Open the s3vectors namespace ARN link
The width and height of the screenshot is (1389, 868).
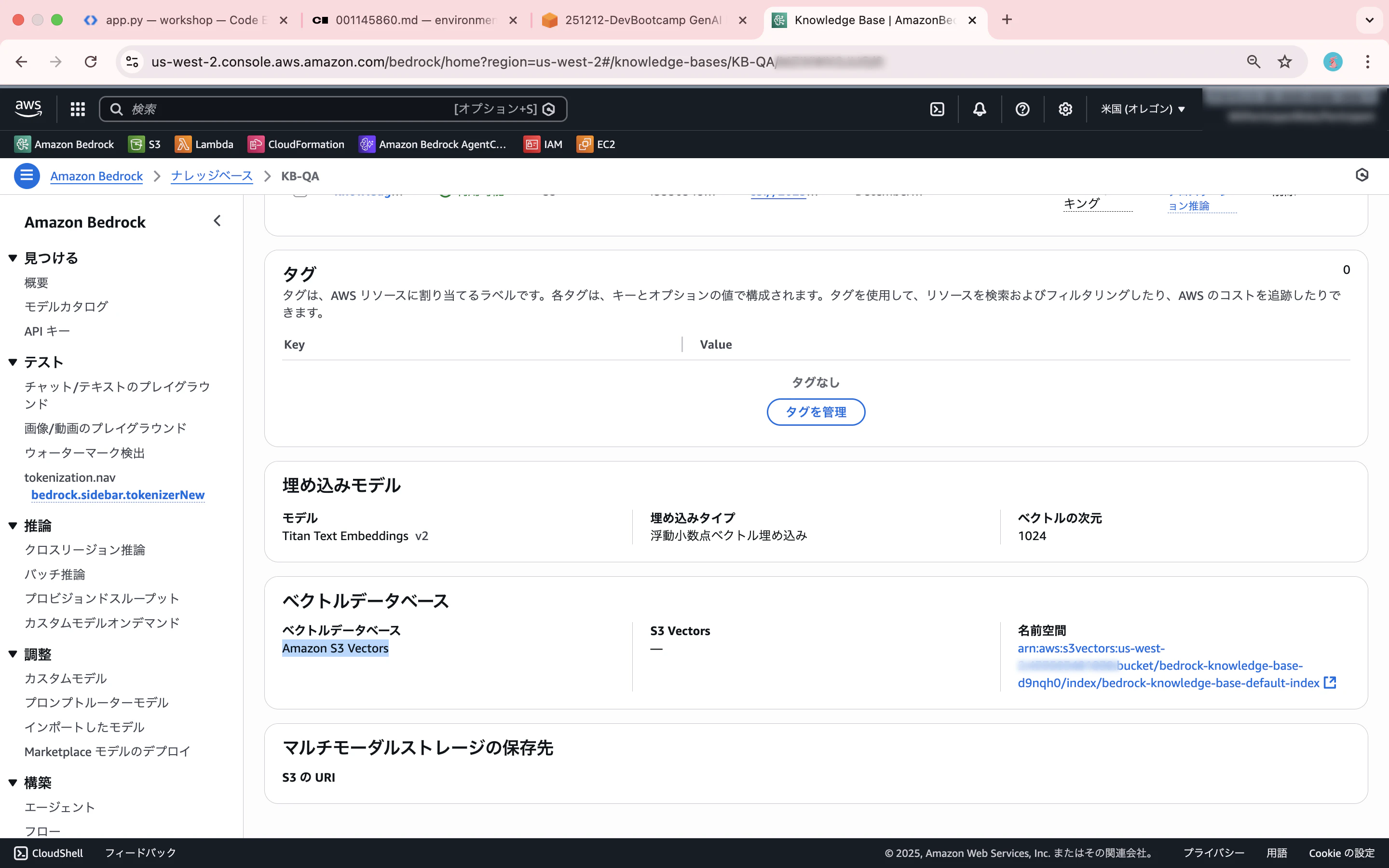click(x=1169, y=665)
